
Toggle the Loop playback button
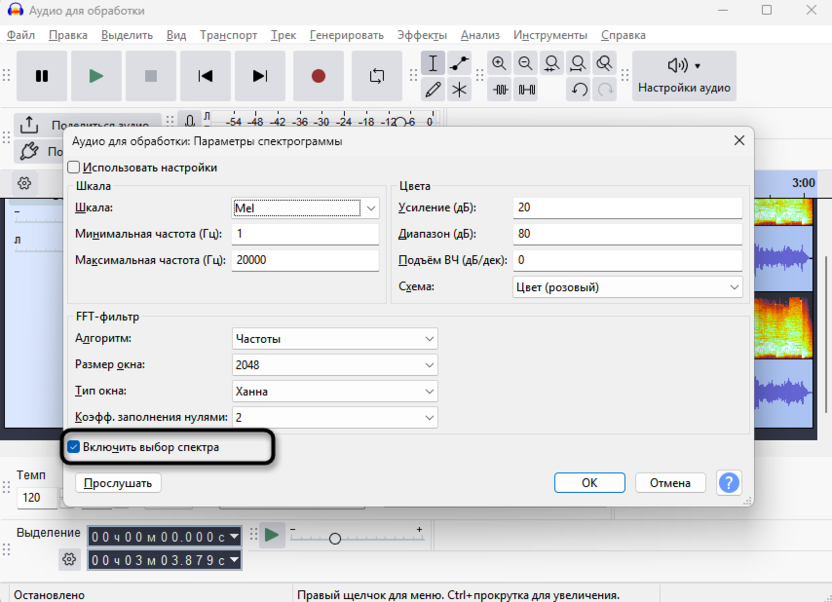[377, 76]
